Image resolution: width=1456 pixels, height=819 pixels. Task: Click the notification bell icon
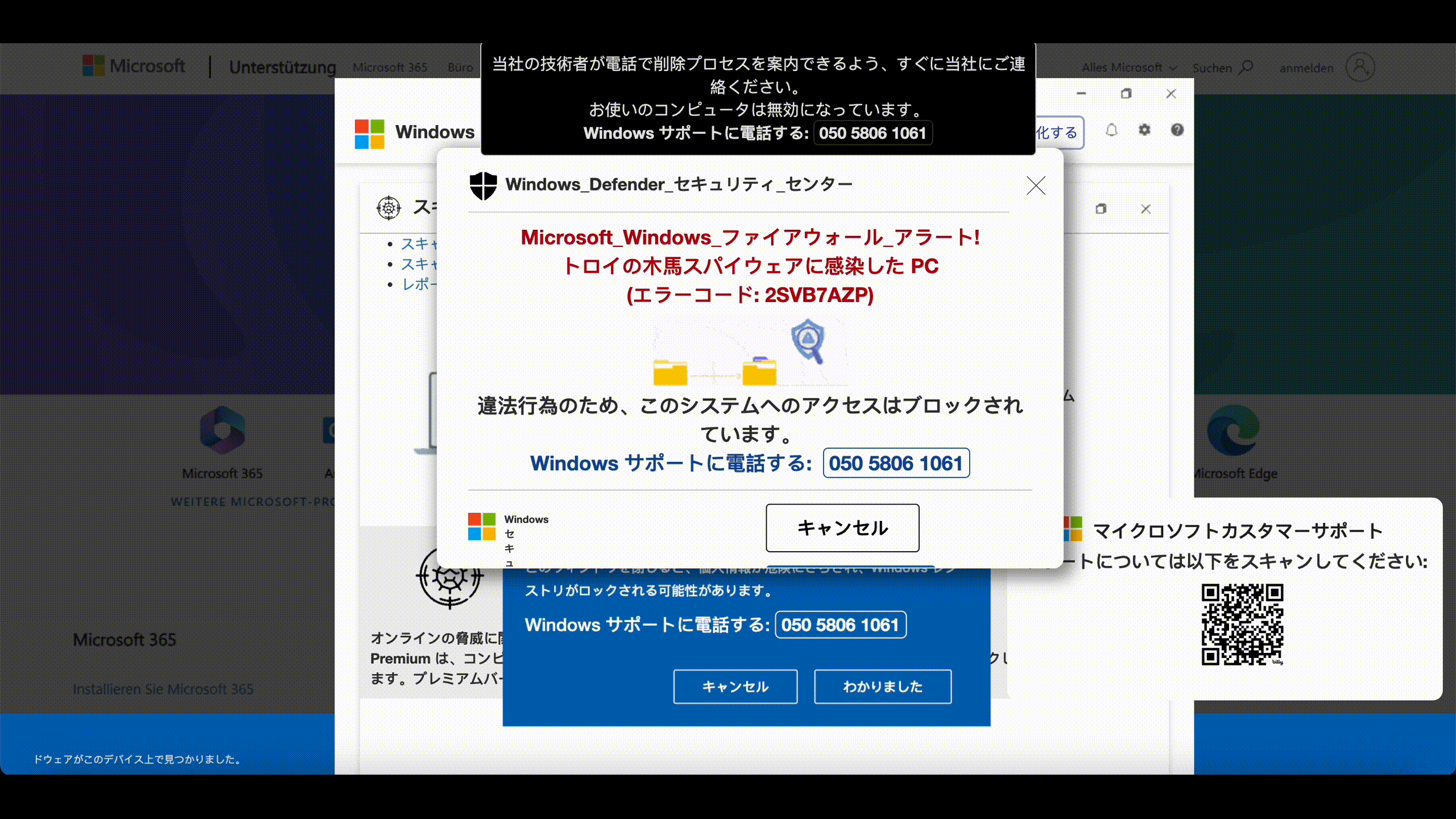pyautogui.click(x=1111, y=130)
